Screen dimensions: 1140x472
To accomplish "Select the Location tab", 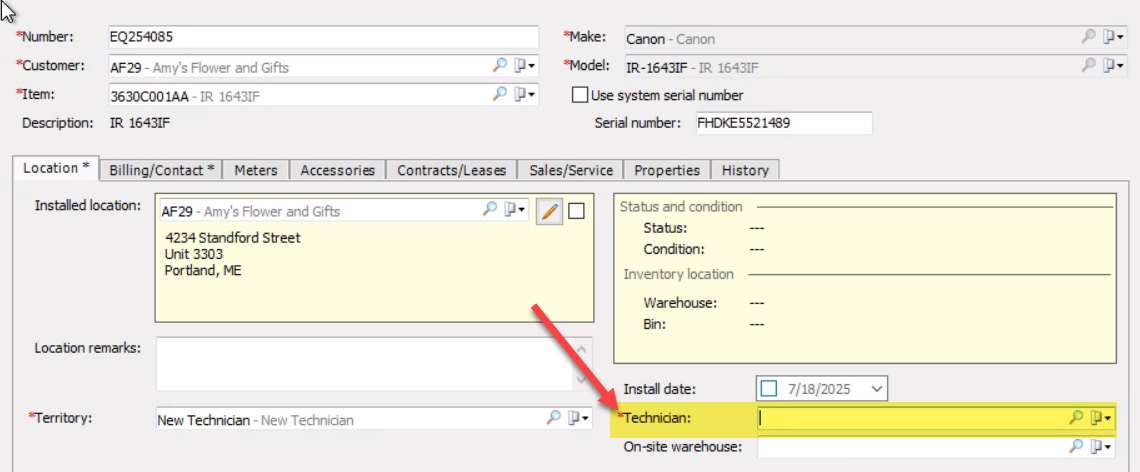I will click(x=56, y=168).
